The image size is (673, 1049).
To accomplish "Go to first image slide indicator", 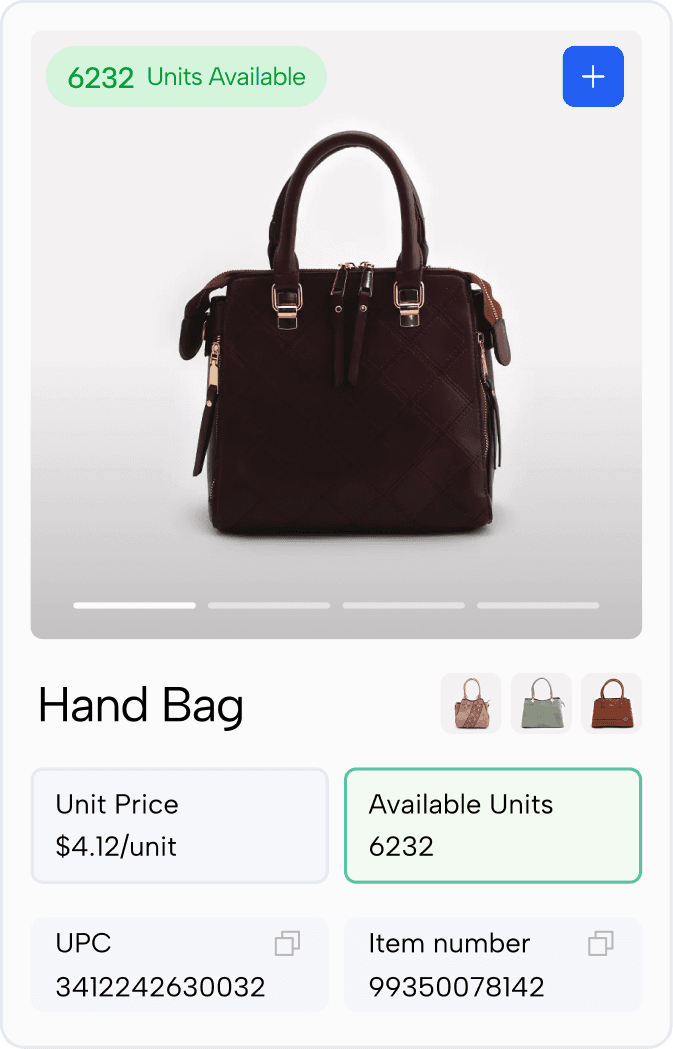I will (134, 605).
